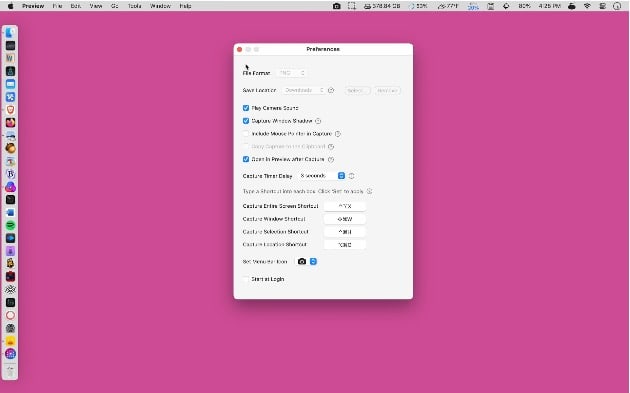Click the 77°F weather menu bar item

pyautogui.click(x=448, y=6)
